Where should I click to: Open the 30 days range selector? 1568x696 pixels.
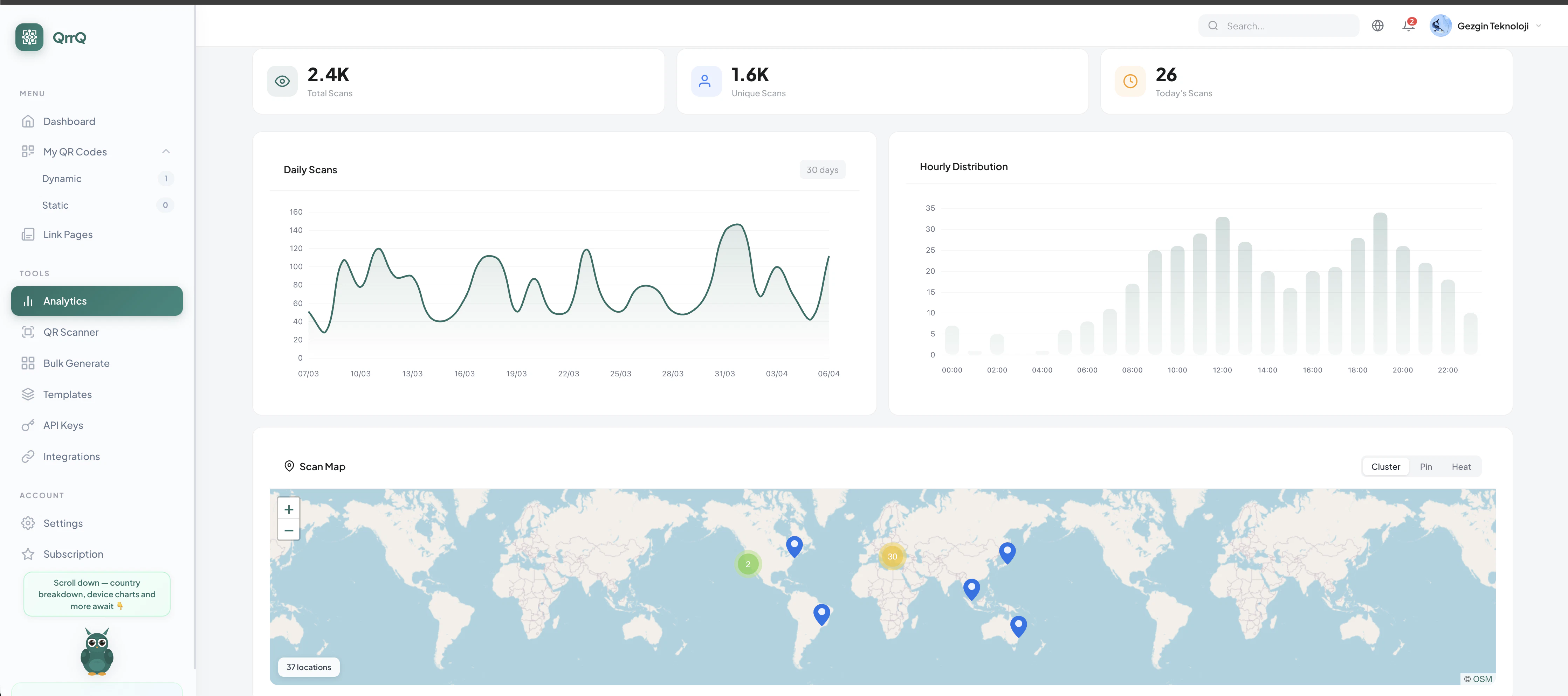[x=822, y=170]
